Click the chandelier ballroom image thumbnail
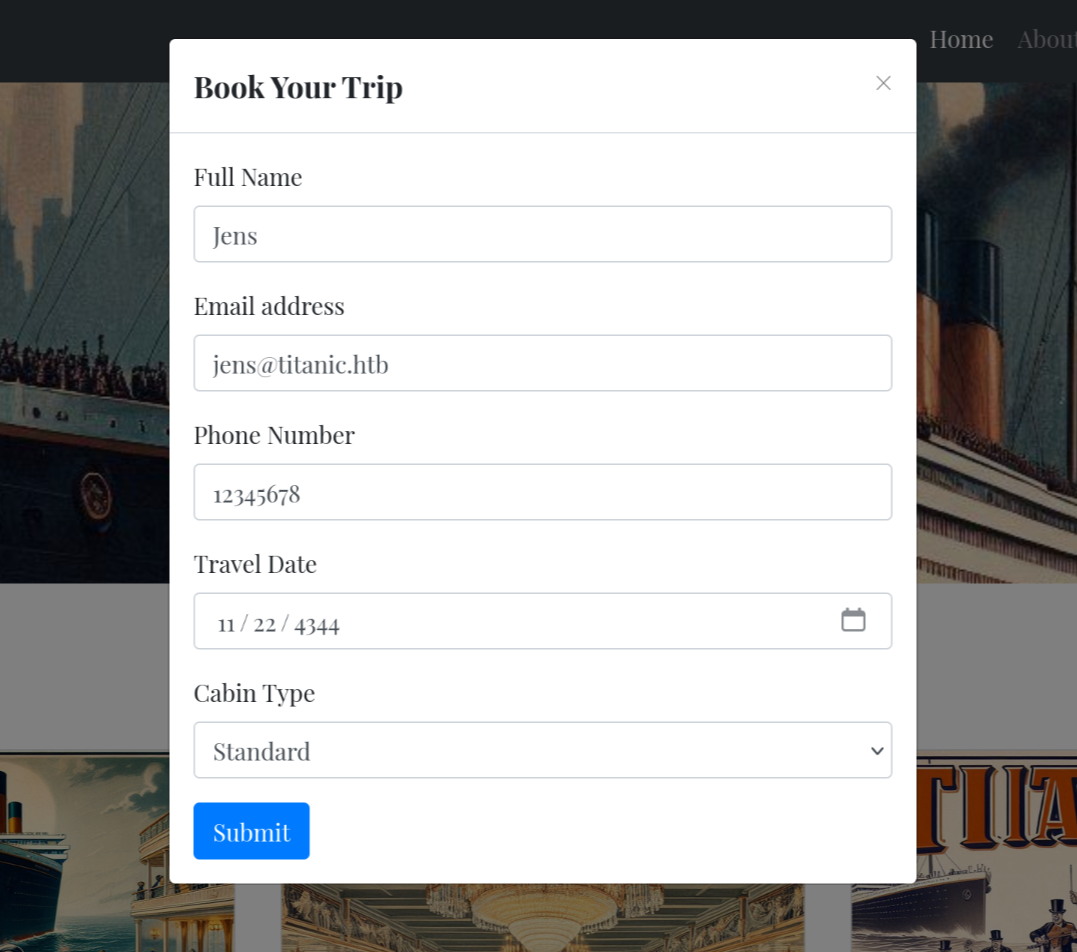The height and width of the screenshot is (952, 1077). coord(543,918)
